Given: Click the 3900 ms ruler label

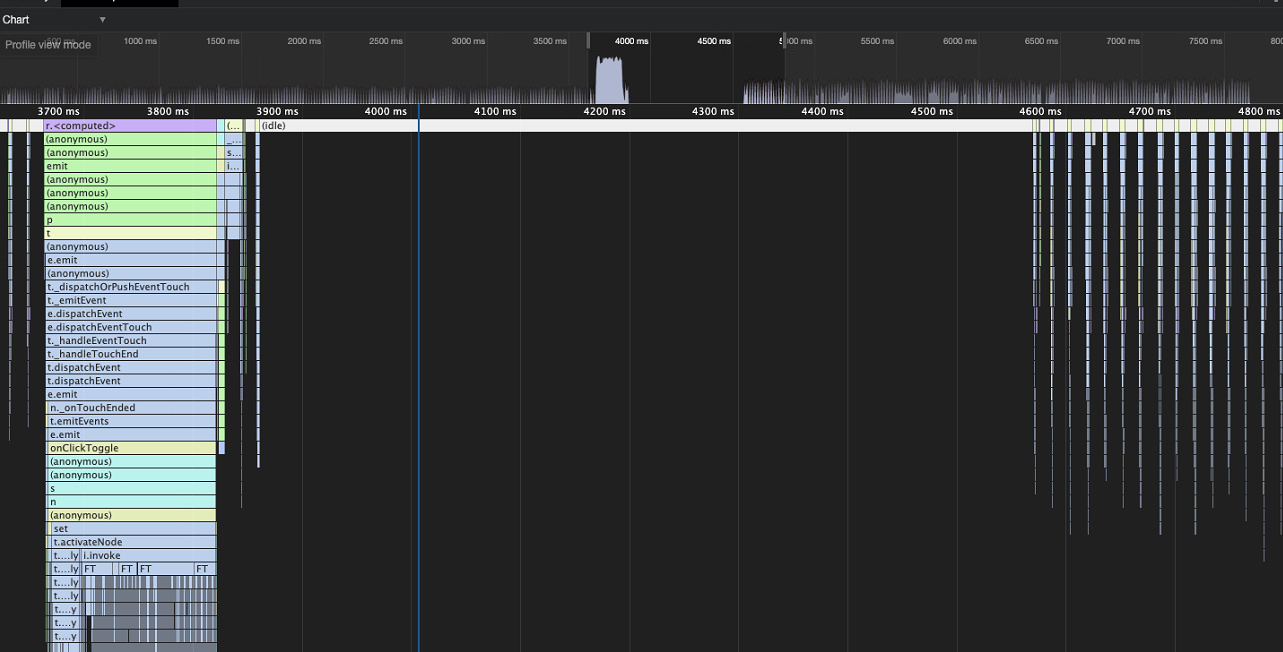Looking at the screenshot, I should tap(277, 111).
